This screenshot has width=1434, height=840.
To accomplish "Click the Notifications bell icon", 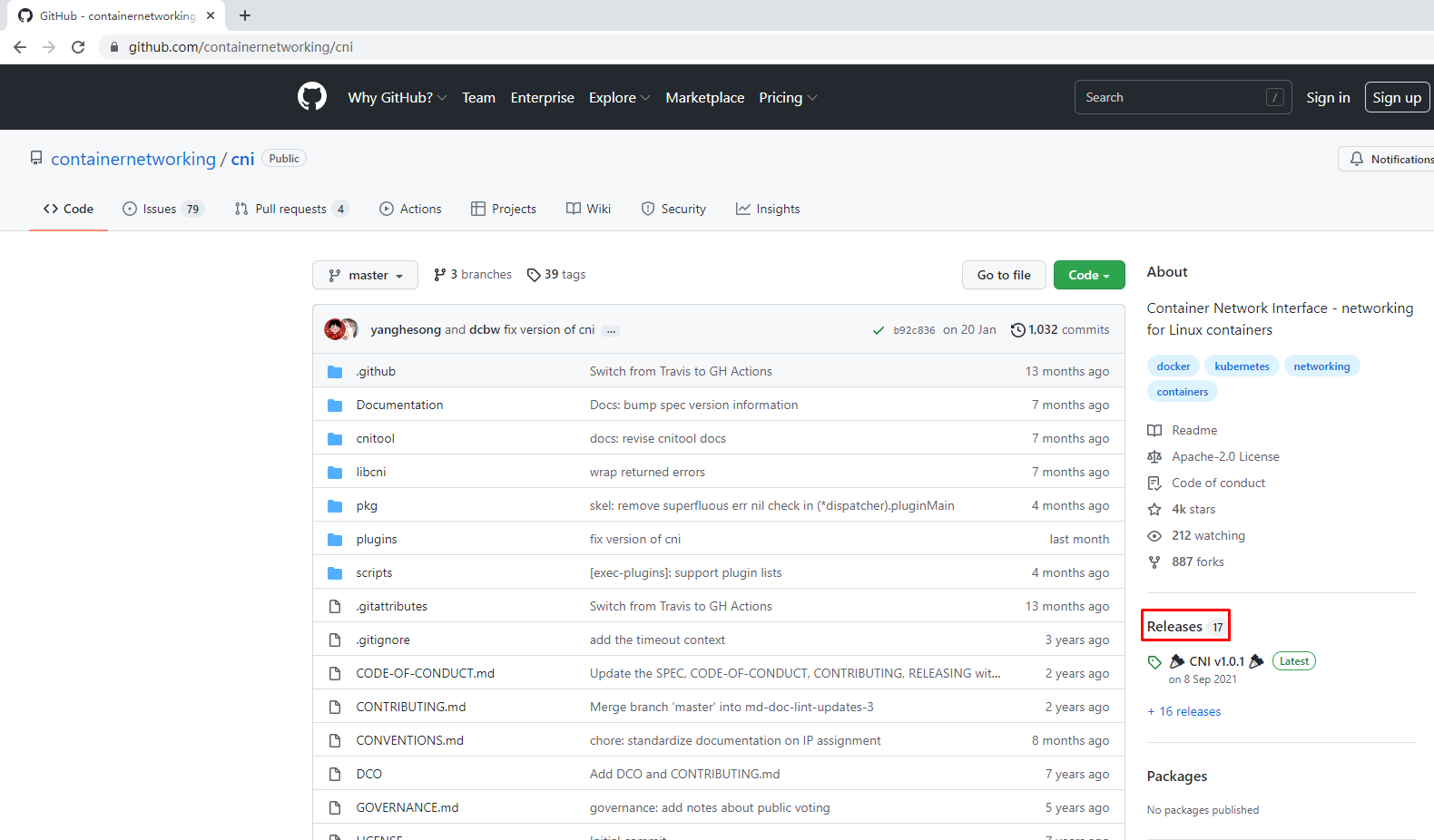I will click(x=1356, y=159).
